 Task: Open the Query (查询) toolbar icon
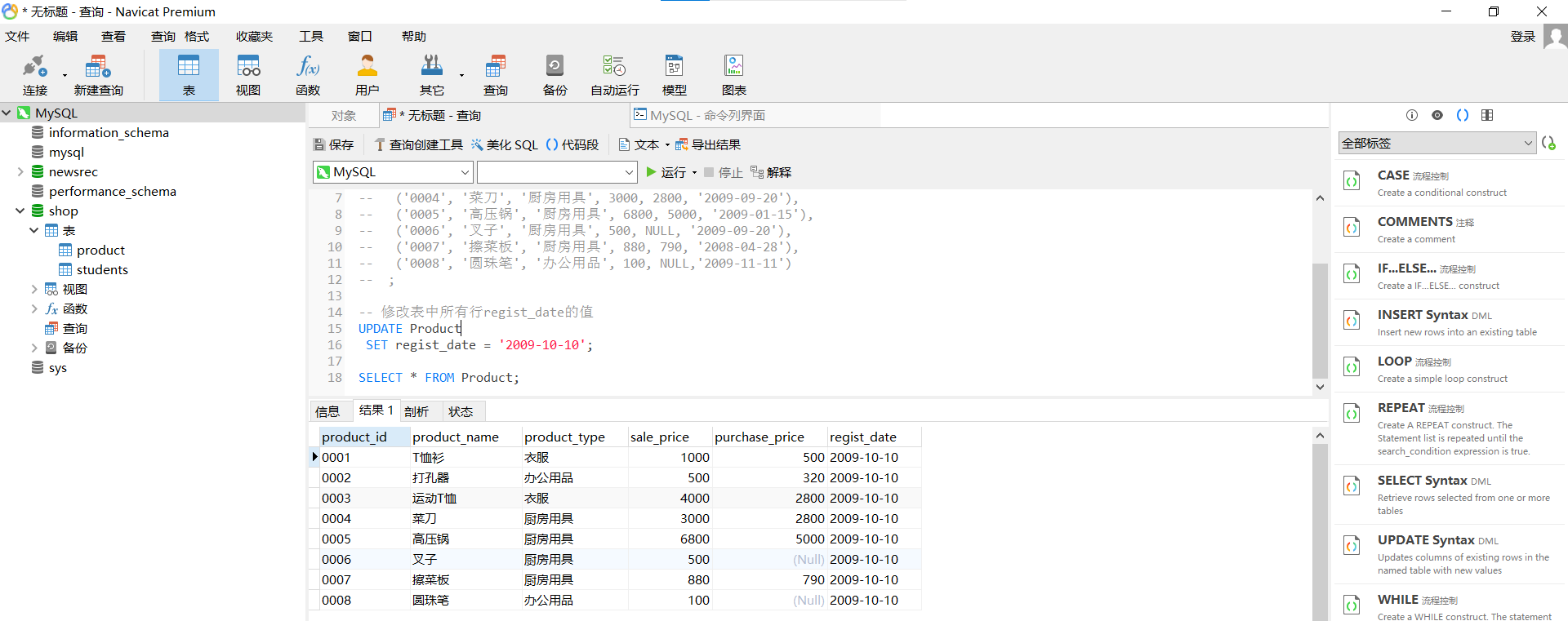496,75
